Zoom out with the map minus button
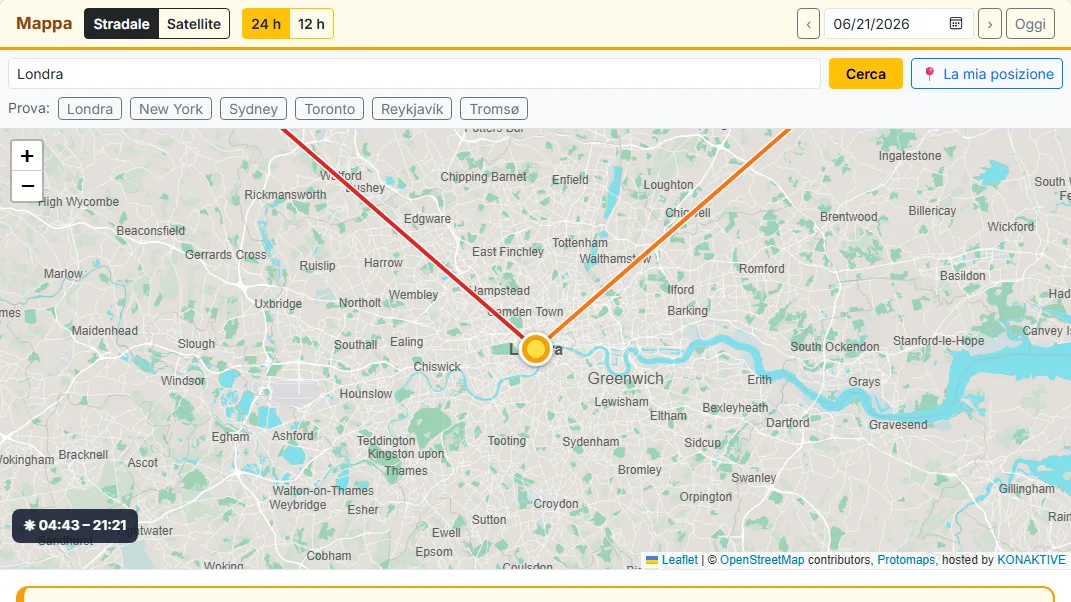Image resolution: width=1071 pixels, height=602 pixels. (x=27, y=186)
